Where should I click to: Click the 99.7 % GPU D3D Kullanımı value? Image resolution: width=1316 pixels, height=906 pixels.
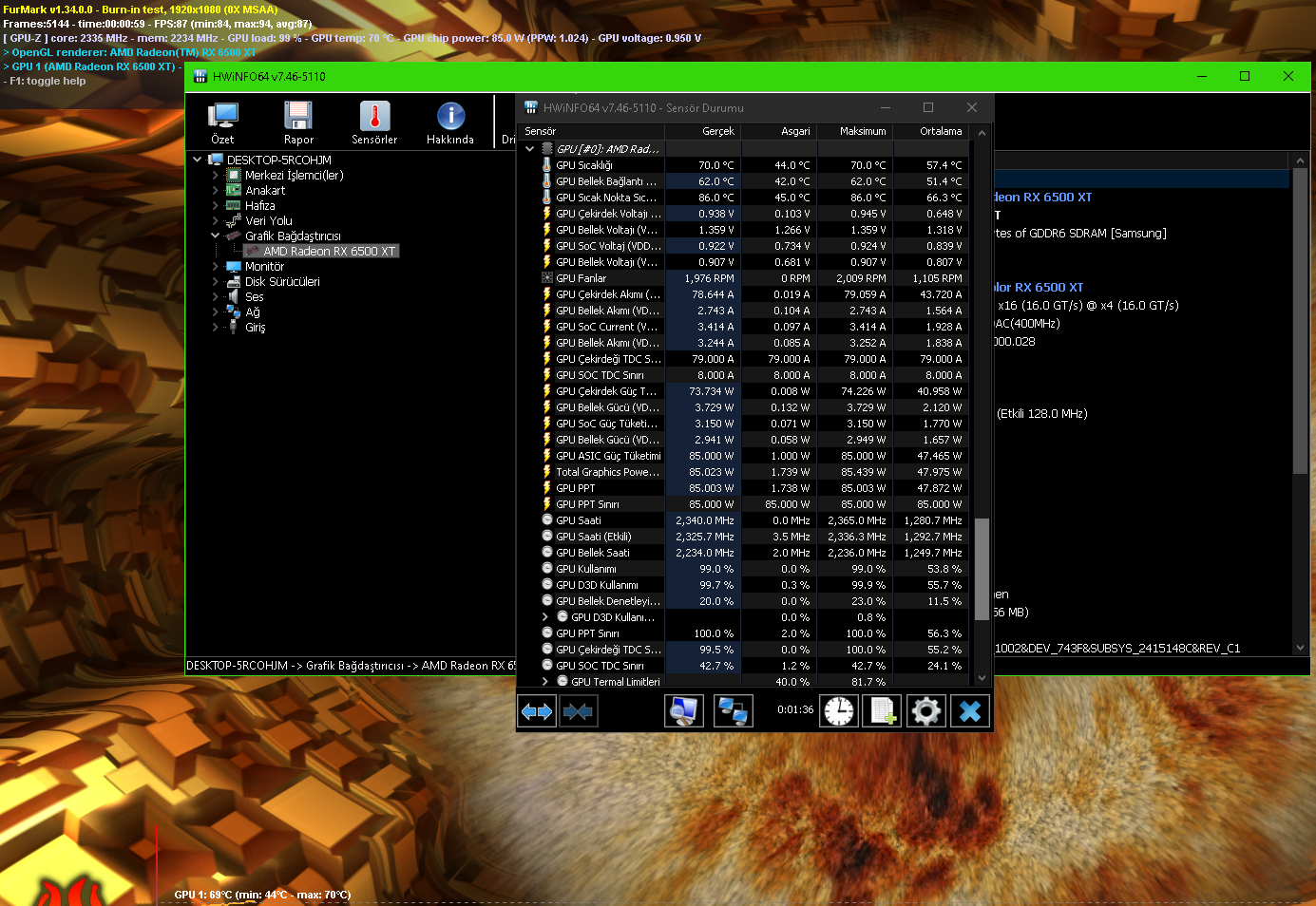click(716, 585)
